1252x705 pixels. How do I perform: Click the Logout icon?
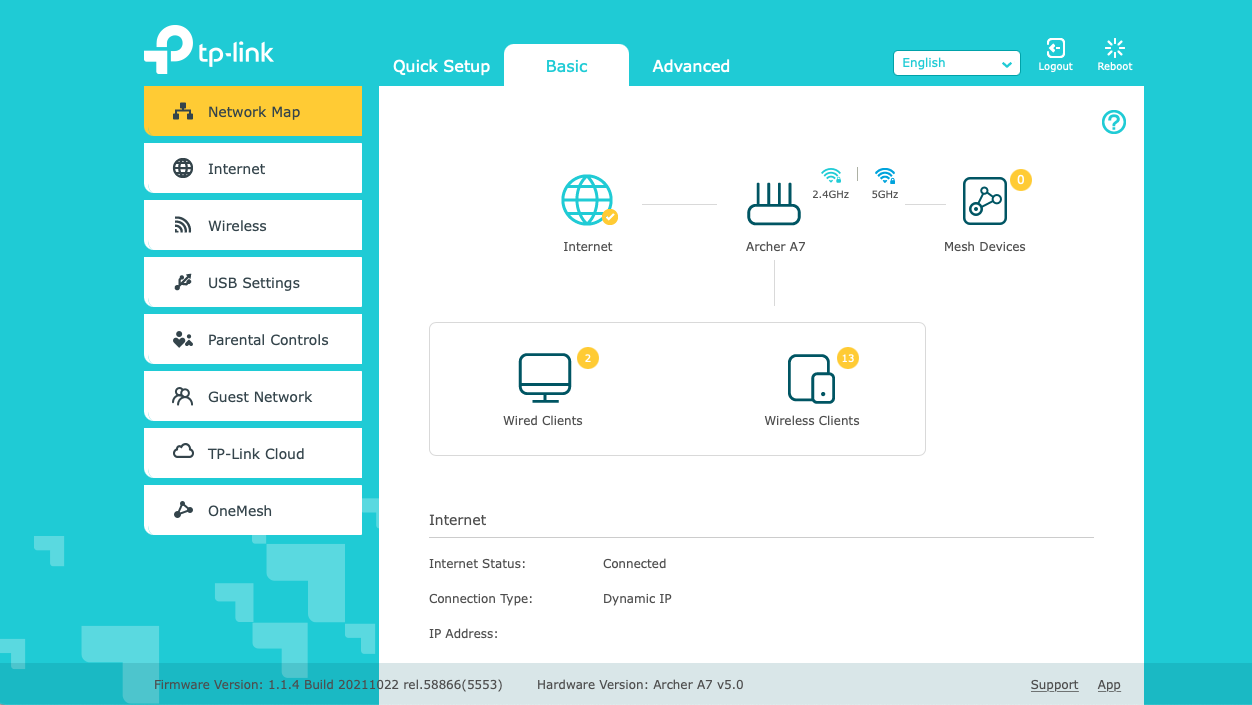click(x=1055, y=48)
